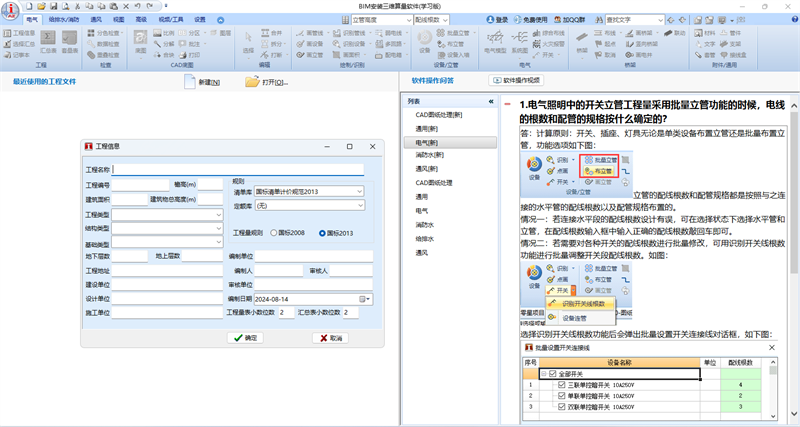Click the 桥架 tool icon

(x=582, y=42)
